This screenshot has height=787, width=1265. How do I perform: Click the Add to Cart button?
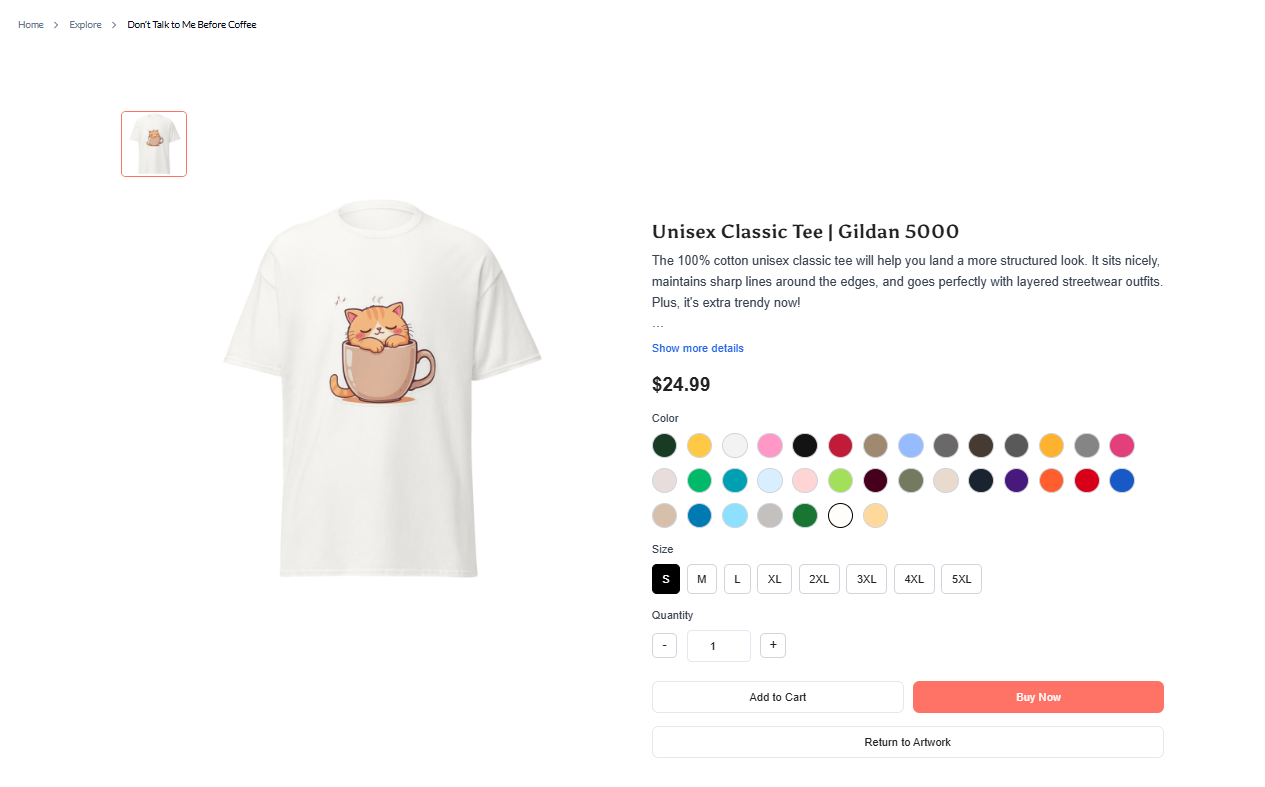pyautogui.click(x=777, y=697)
